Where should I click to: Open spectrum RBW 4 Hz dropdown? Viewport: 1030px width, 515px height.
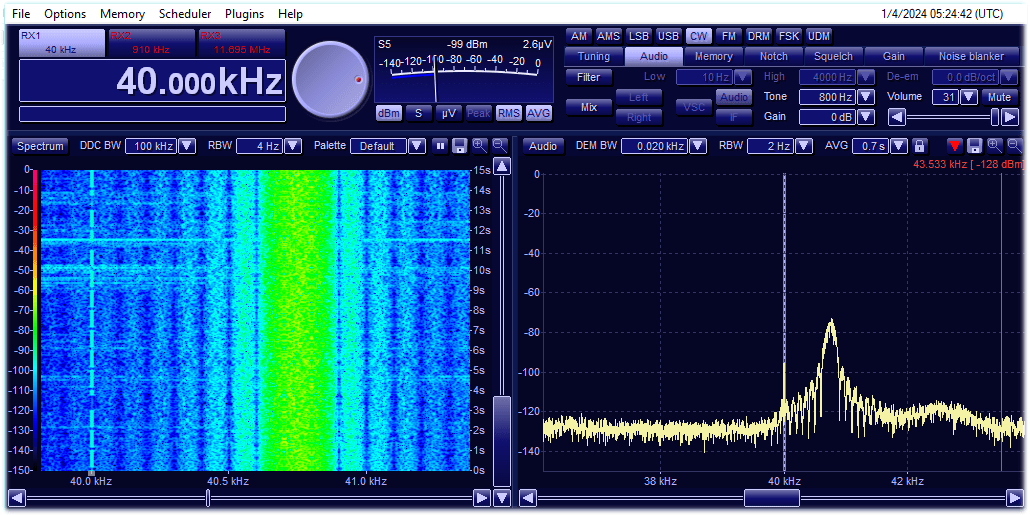click(294, 146)
